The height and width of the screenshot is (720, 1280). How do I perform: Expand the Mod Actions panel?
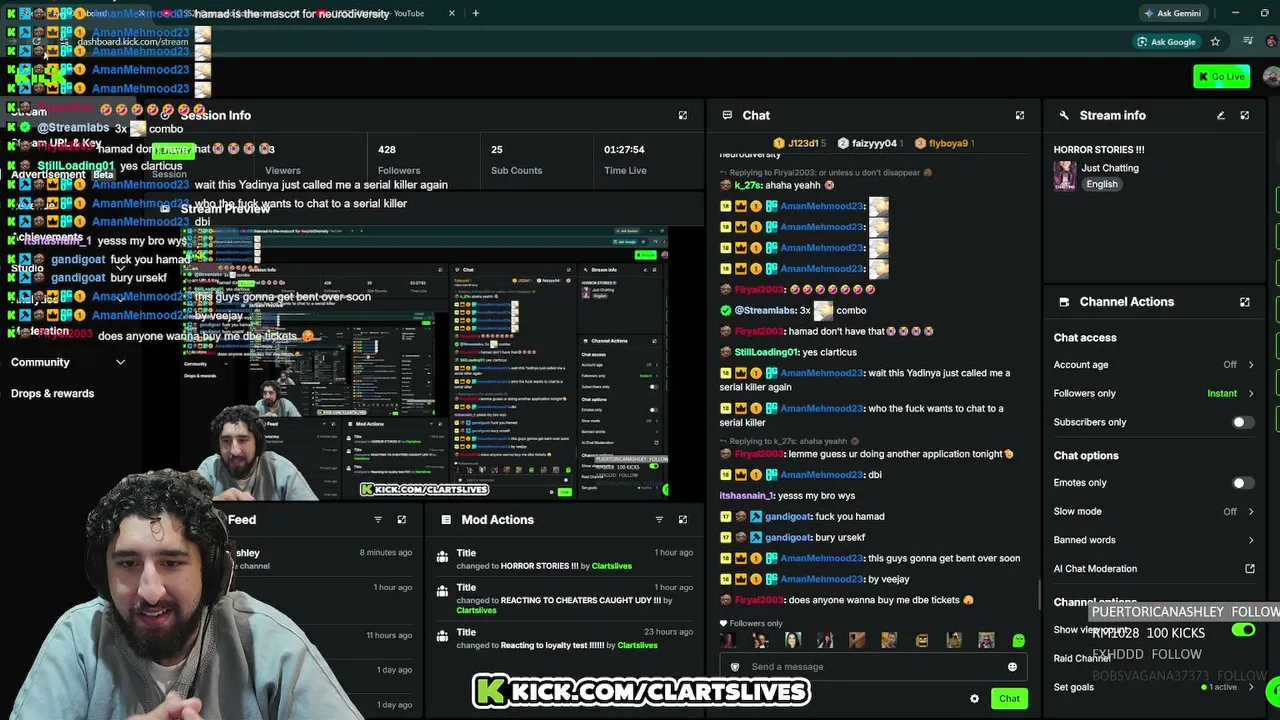[683, 519]
